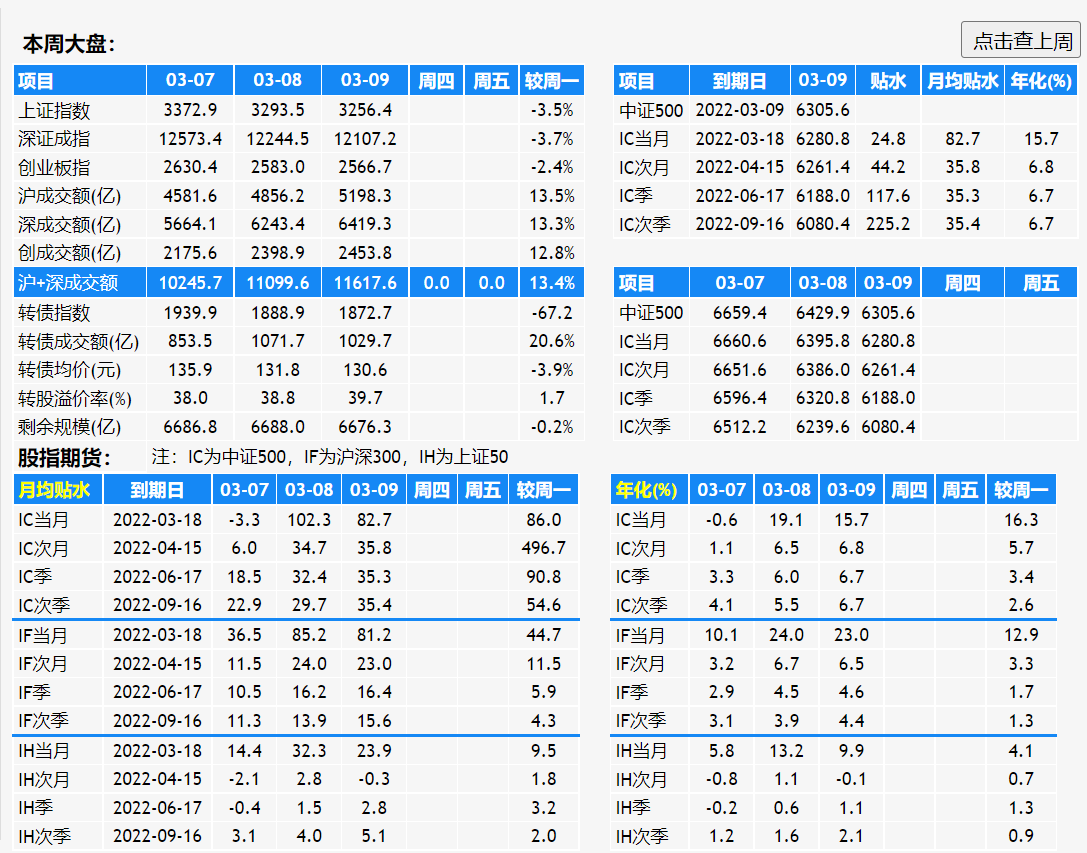Click the 较周一 header in the market table

pyautogui.click(x=552, y=80)
